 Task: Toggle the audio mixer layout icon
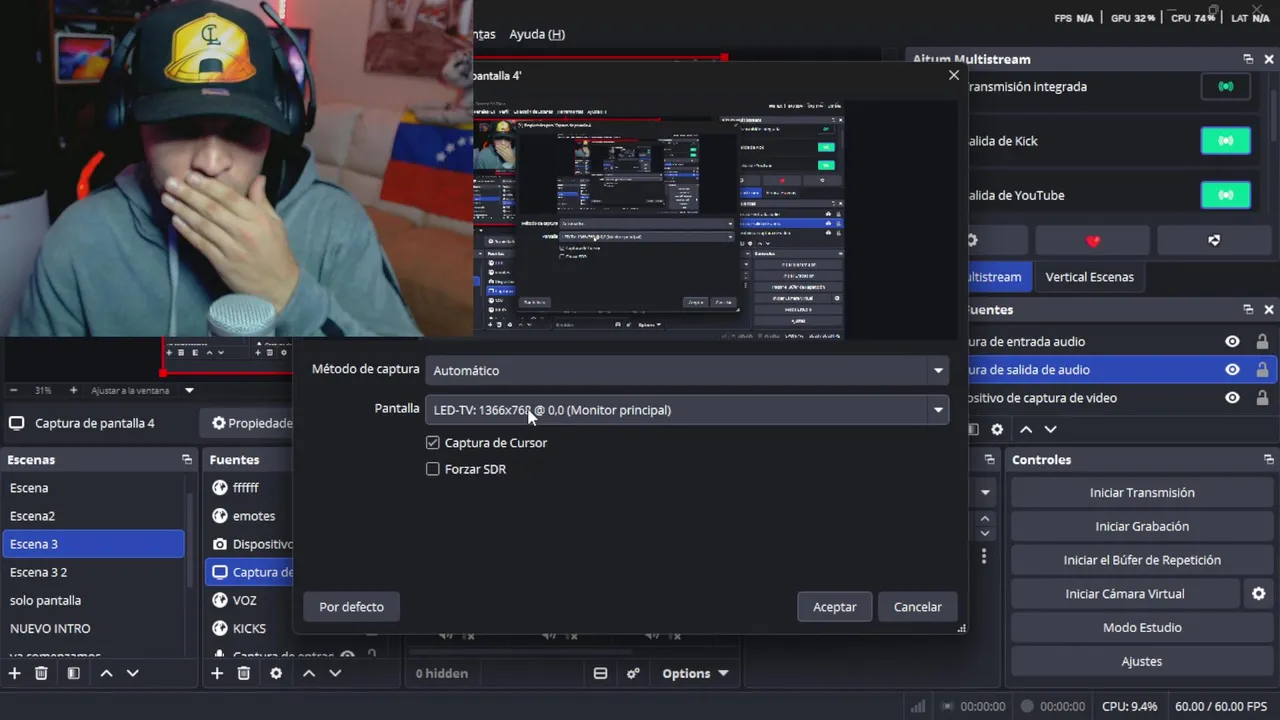pyautogui.click(x=600, y=673)
